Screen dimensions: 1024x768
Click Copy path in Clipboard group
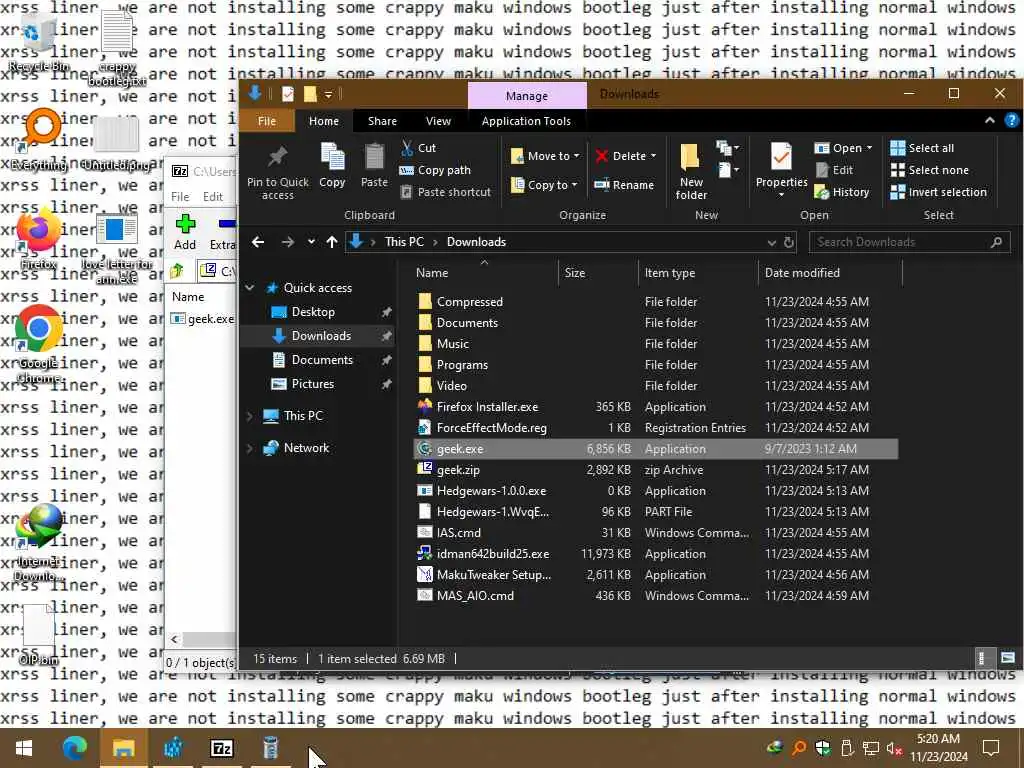coord(435,170)
